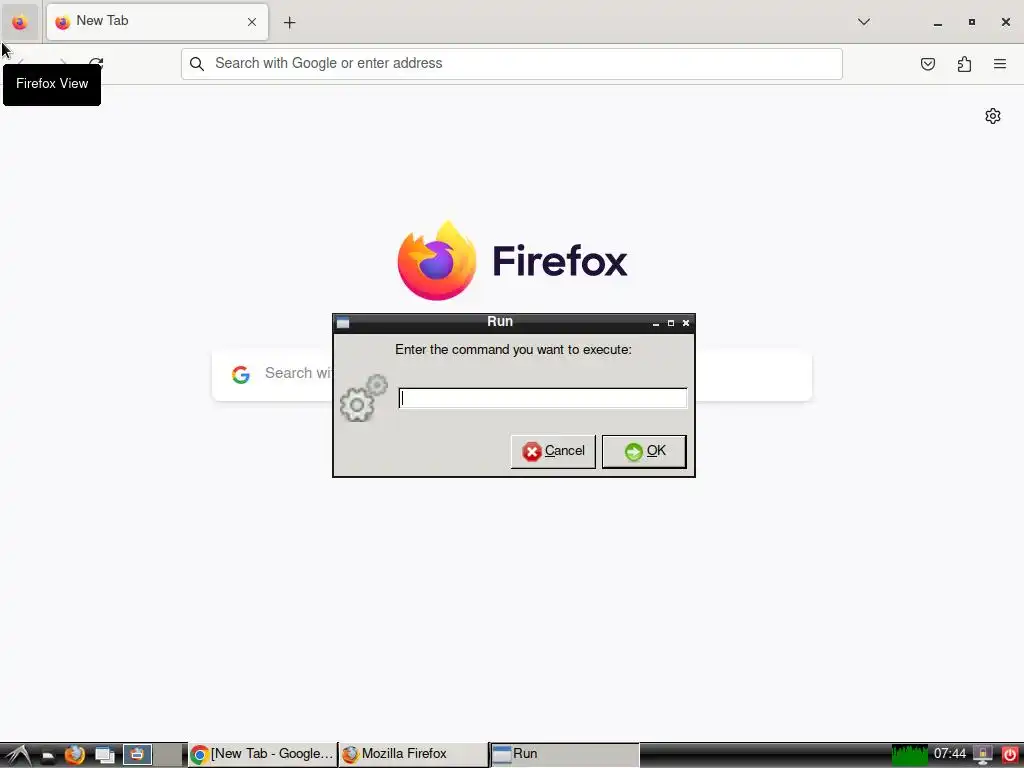This screenshot has height=768, width=1024.
Task: Minimize the Firefox window
Action: (x=938, y=22)
